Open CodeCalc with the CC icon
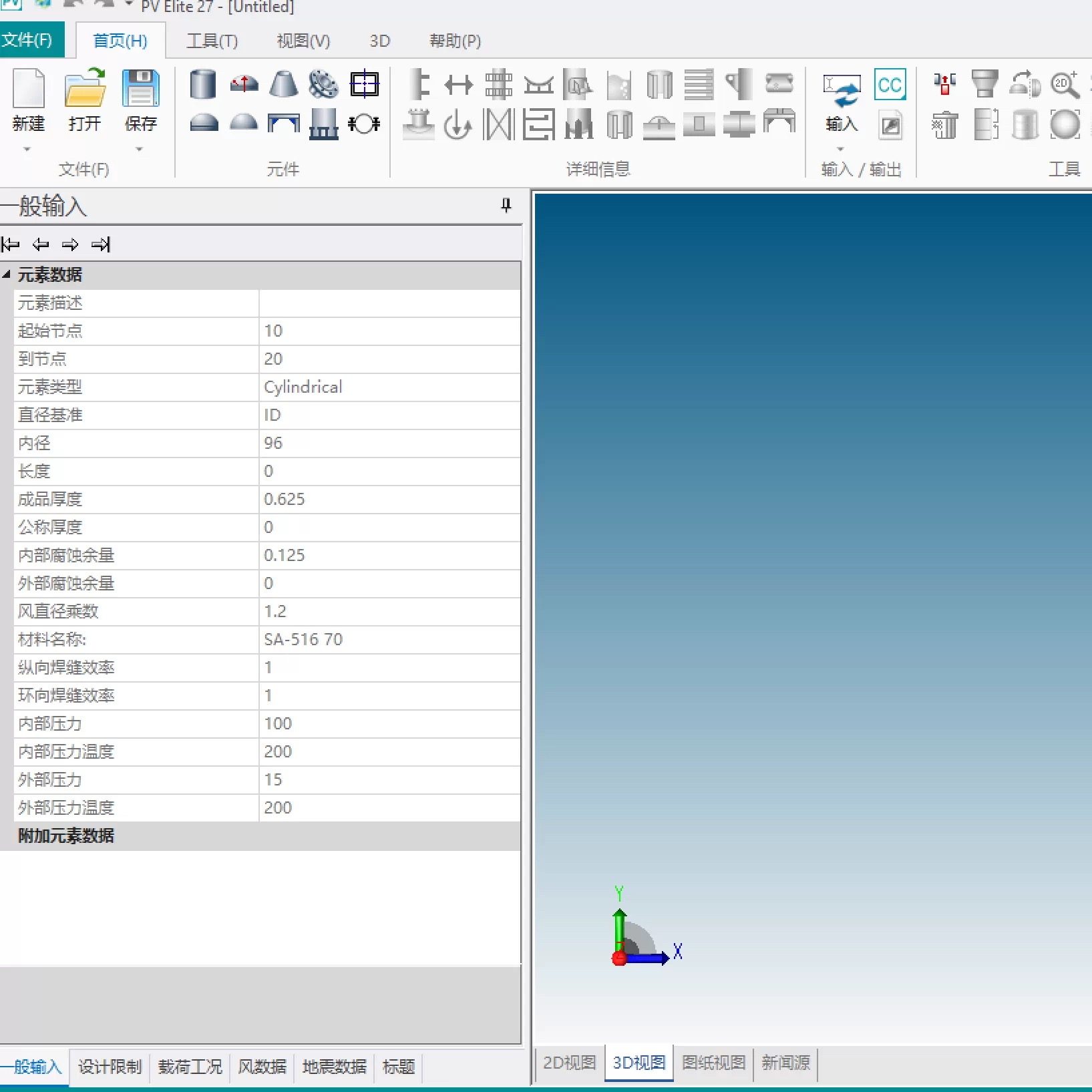This screenshot has width=1092, height=1092. click(x=890, y=85)
